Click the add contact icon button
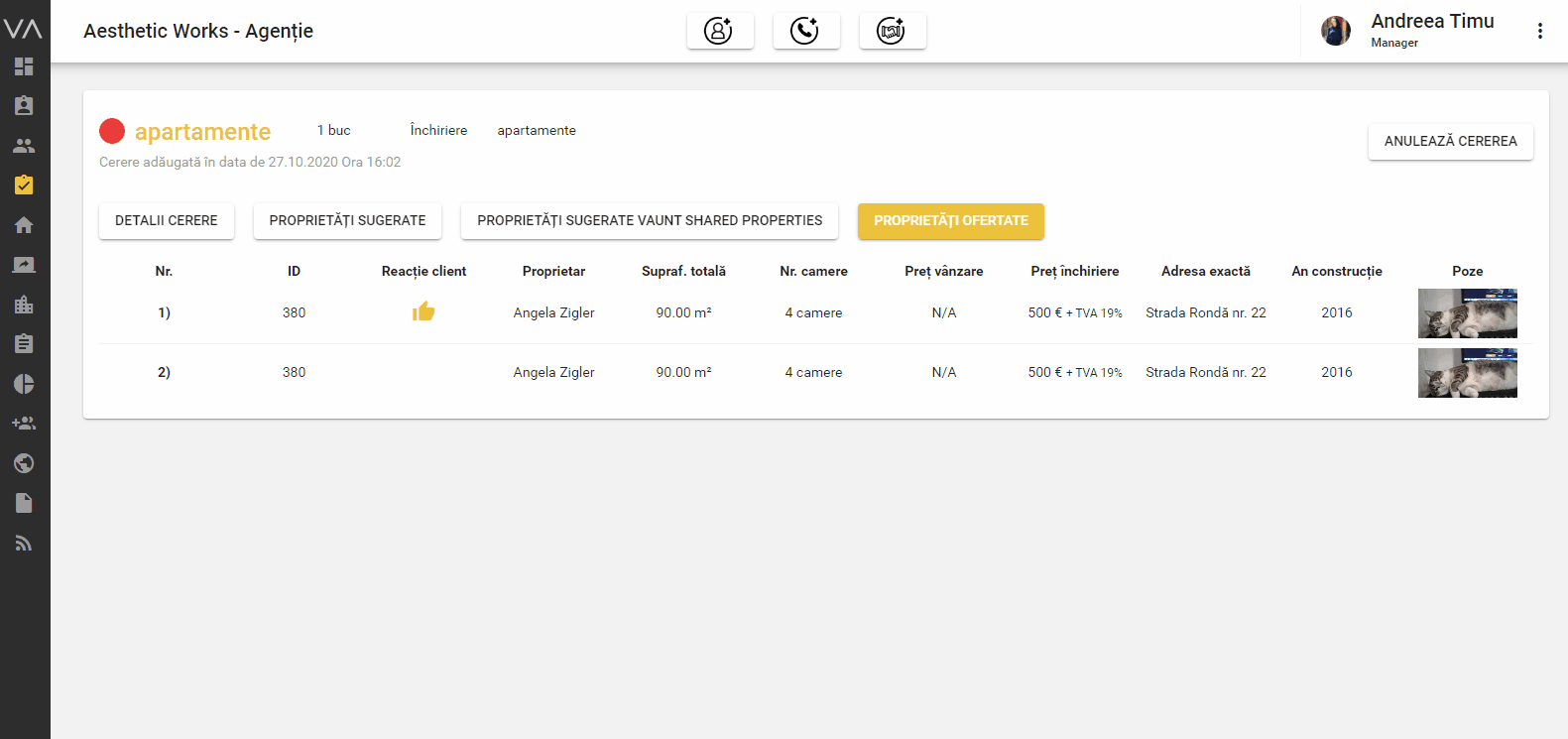 [719, 31]
